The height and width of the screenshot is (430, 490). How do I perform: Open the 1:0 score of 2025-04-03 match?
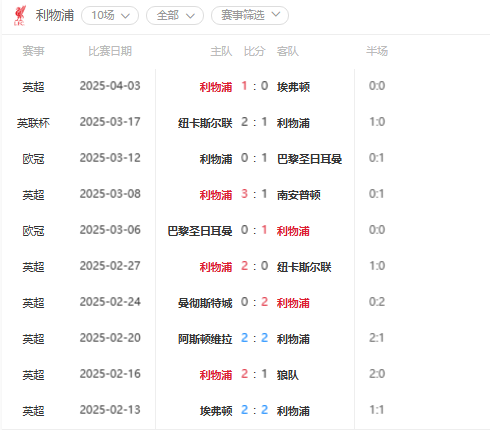pos(255,86)
